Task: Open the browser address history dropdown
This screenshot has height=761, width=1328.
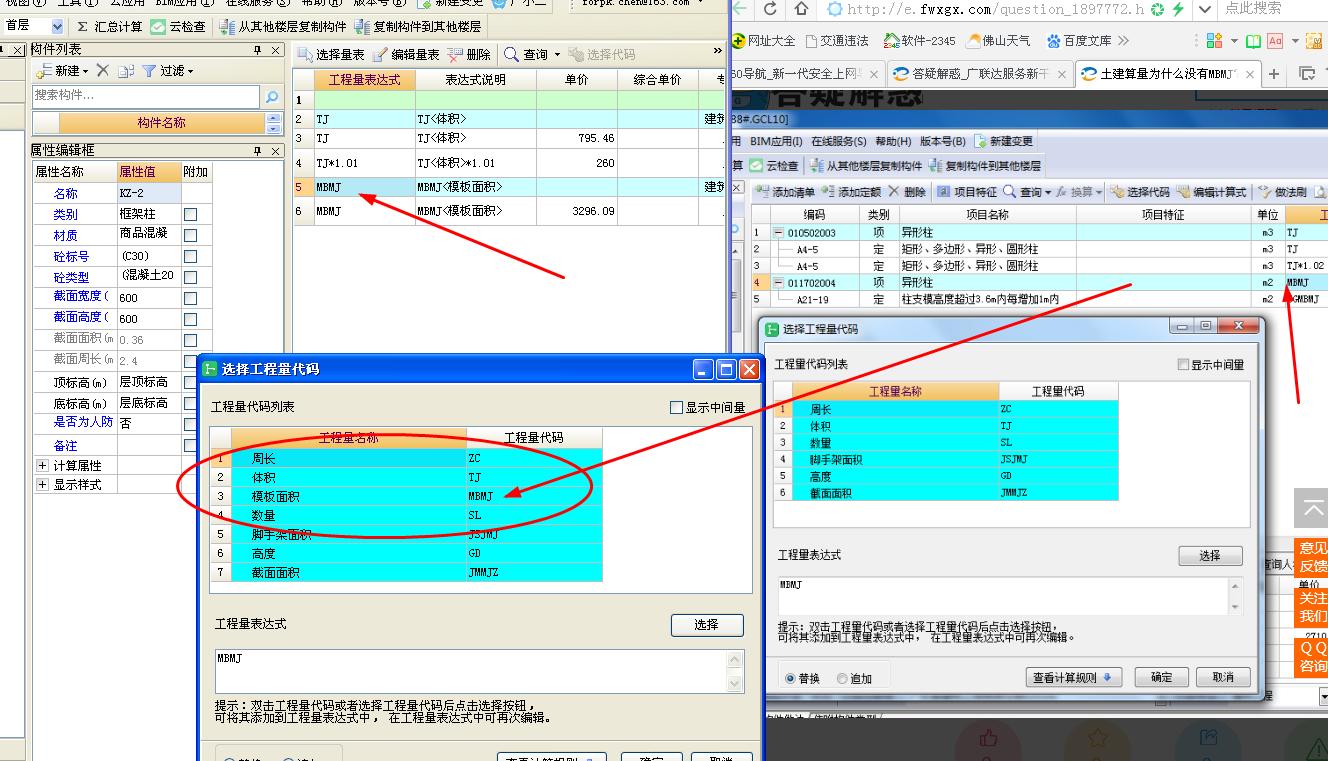Action: coord(1205,9)
